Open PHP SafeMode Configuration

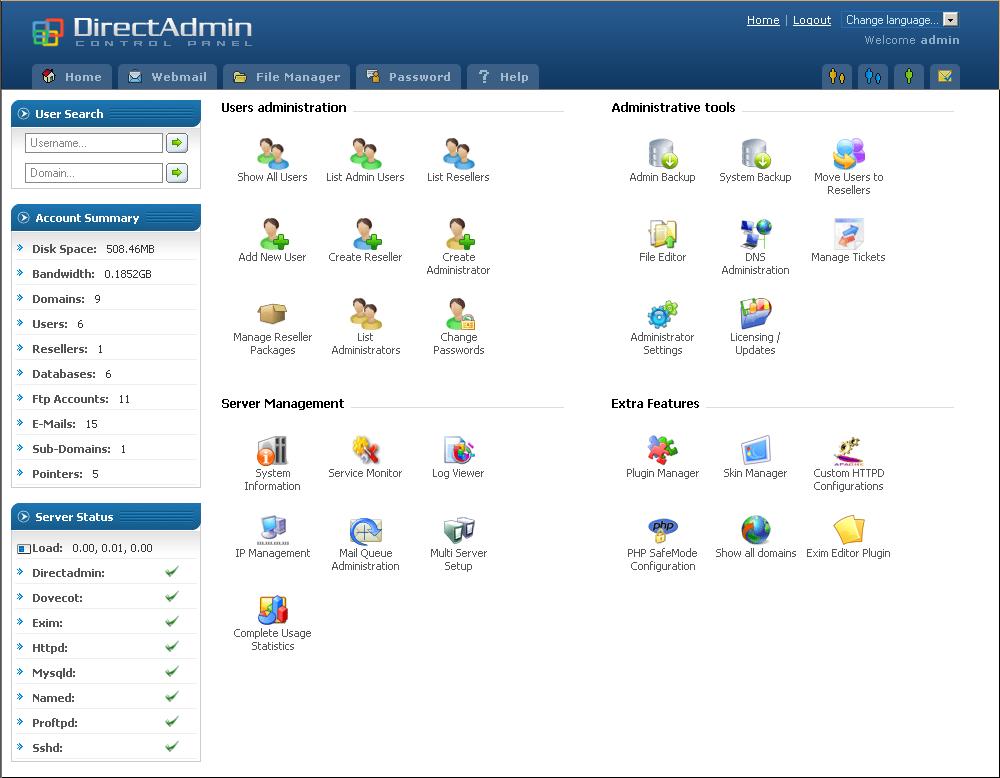[662, 531]
